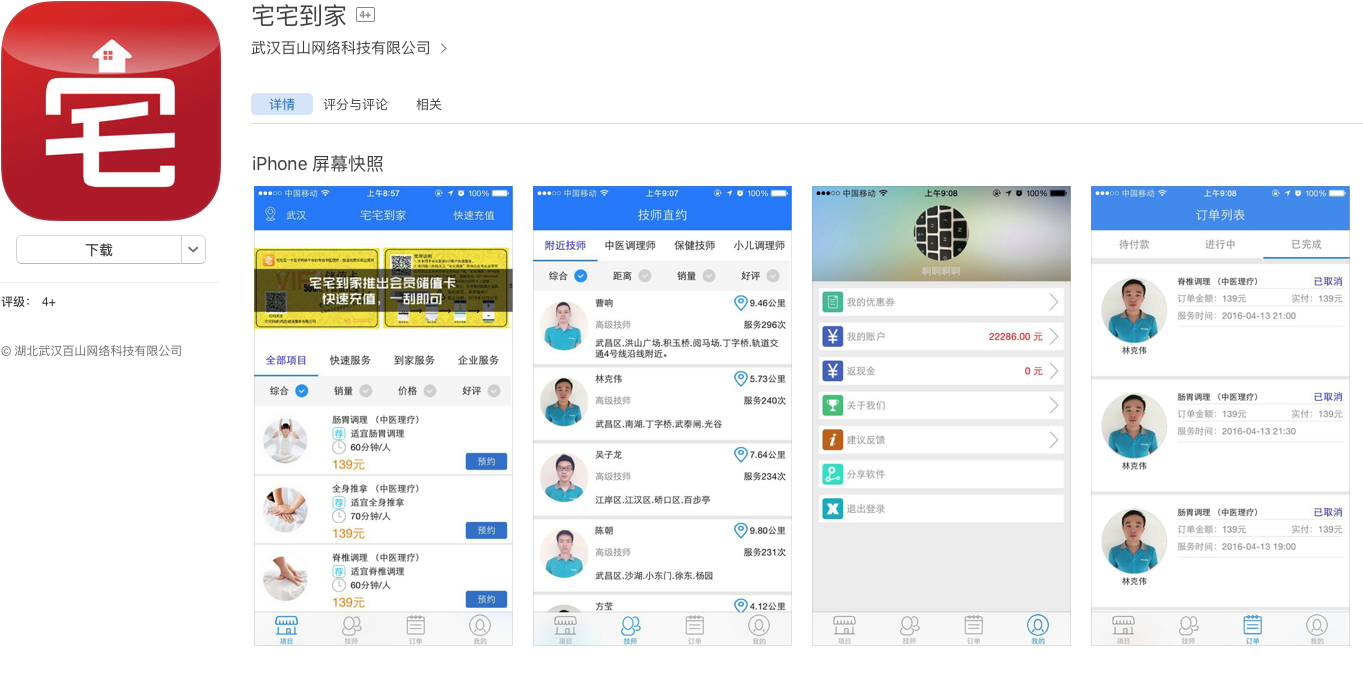Tap the 我的 profile icon in third screenshot
Viewport: 1363px width, 674px height.
click(x=1038, y=627)
